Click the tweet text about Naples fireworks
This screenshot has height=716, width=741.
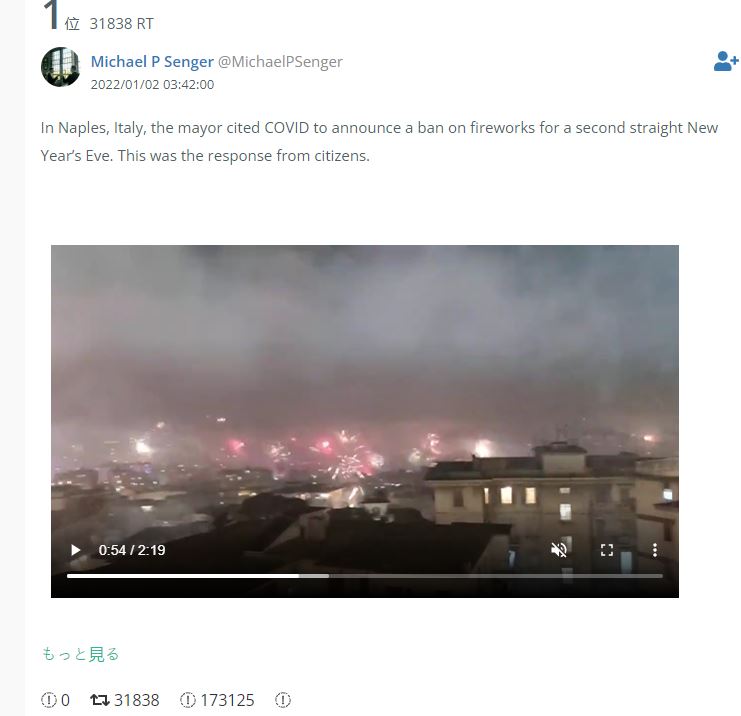point(379,142)
